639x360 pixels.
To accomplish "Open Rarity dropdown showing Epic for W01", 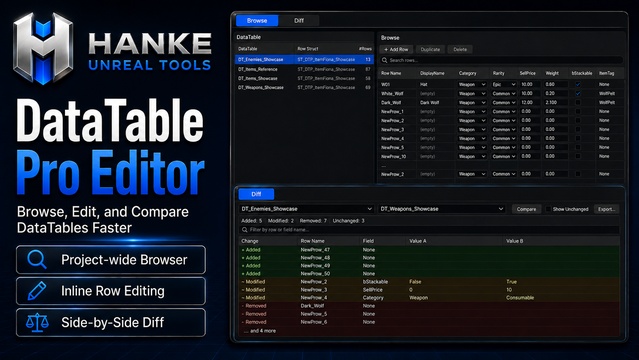I will pyautogui.click(x=504, y=84).
